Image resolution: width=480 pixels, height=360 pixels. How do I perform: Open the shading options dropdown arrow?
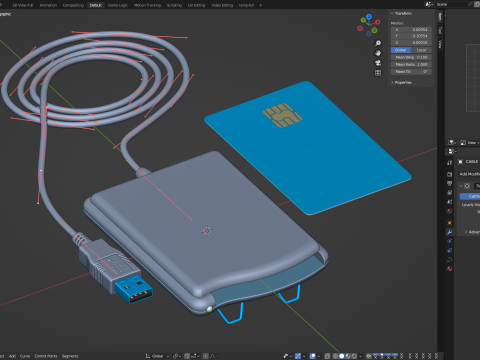point(361,356)
